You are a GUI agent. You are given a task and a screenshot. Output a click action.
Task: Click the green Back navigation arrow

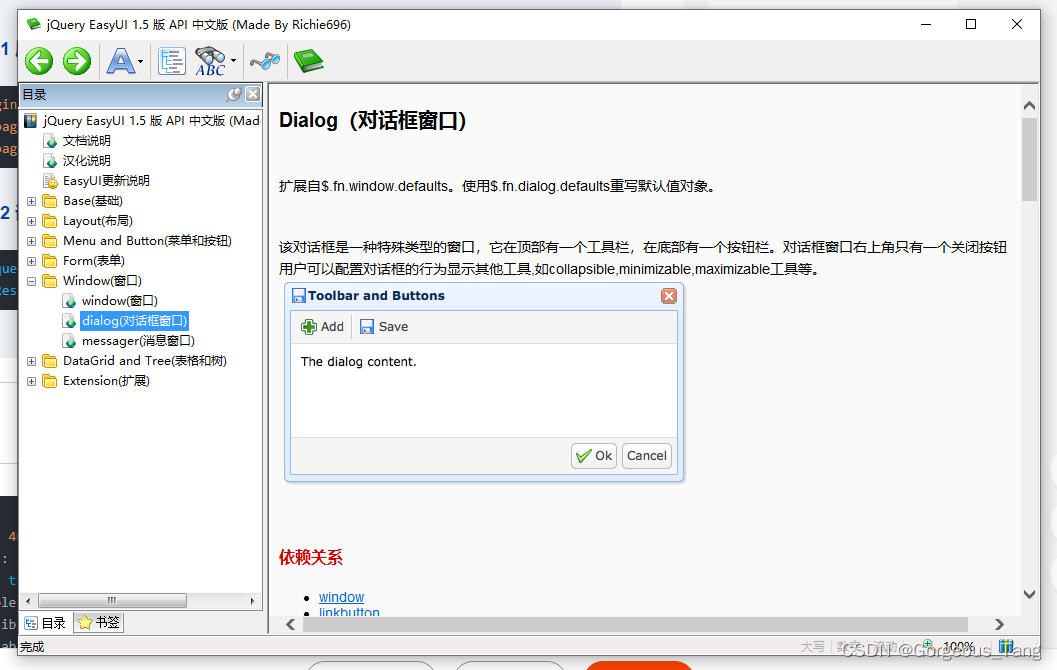(38, 61)
